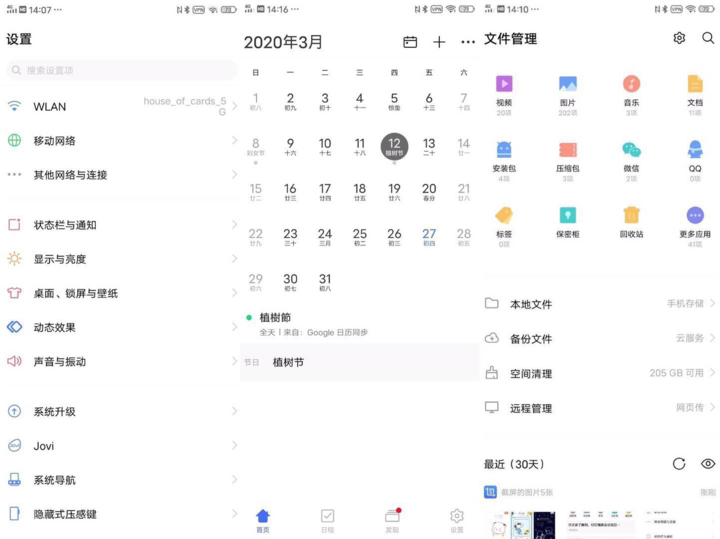
Task: Select March 27 on the calendar
Action: point(429,237)
